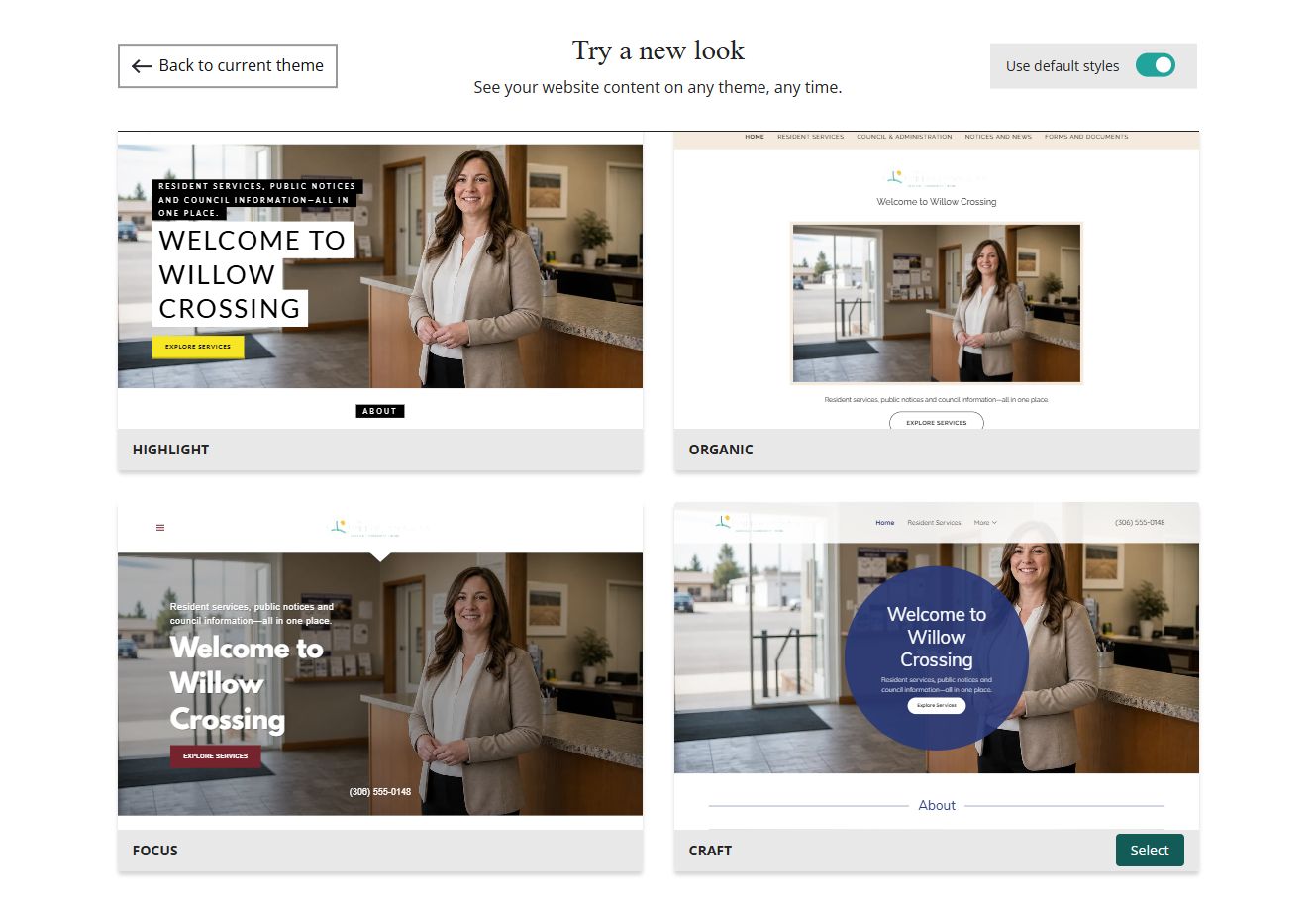Screen dimensions: 1316x903
Task: Click HOME nav item in Organic preview
Action: (x=755, y=137)
